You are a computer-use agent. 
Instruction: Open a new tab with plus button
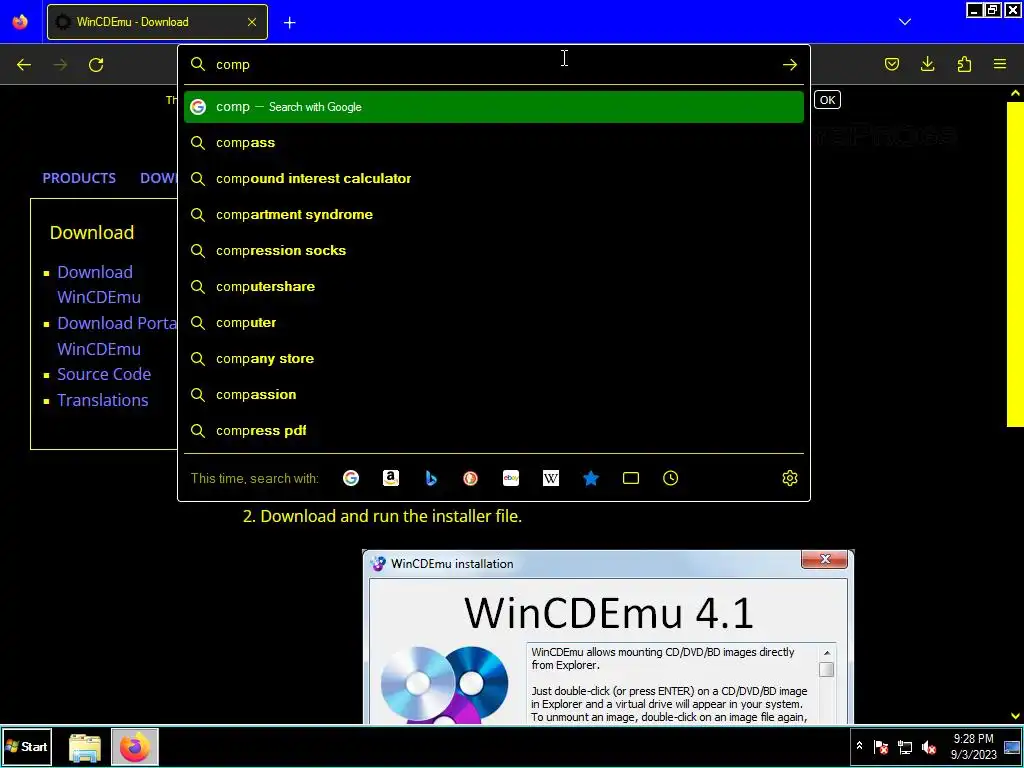coord(289,22)
